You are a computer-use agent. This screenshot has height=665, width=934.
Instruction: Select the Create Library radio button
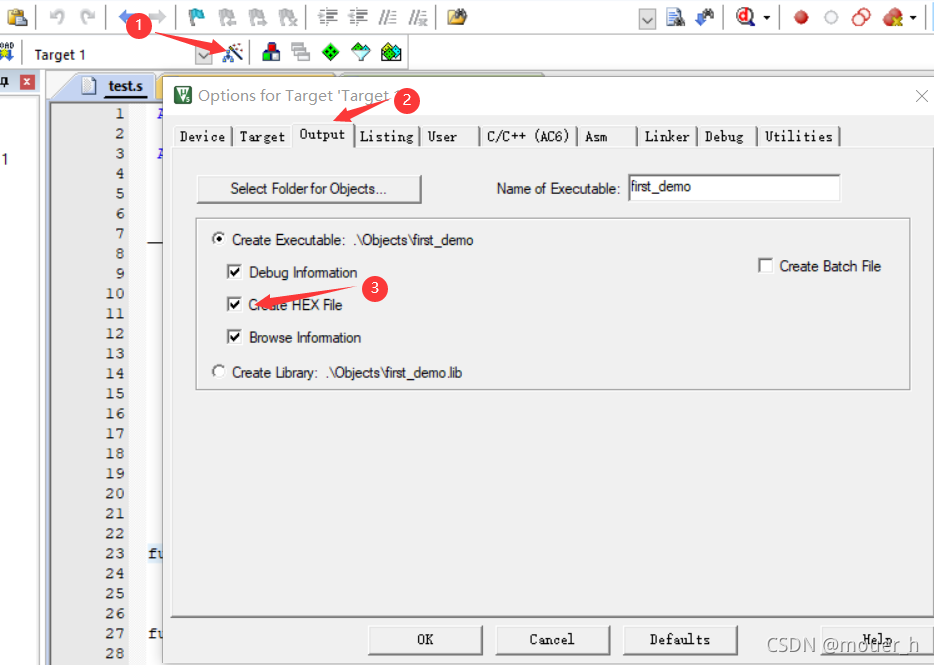click(219, 372)
